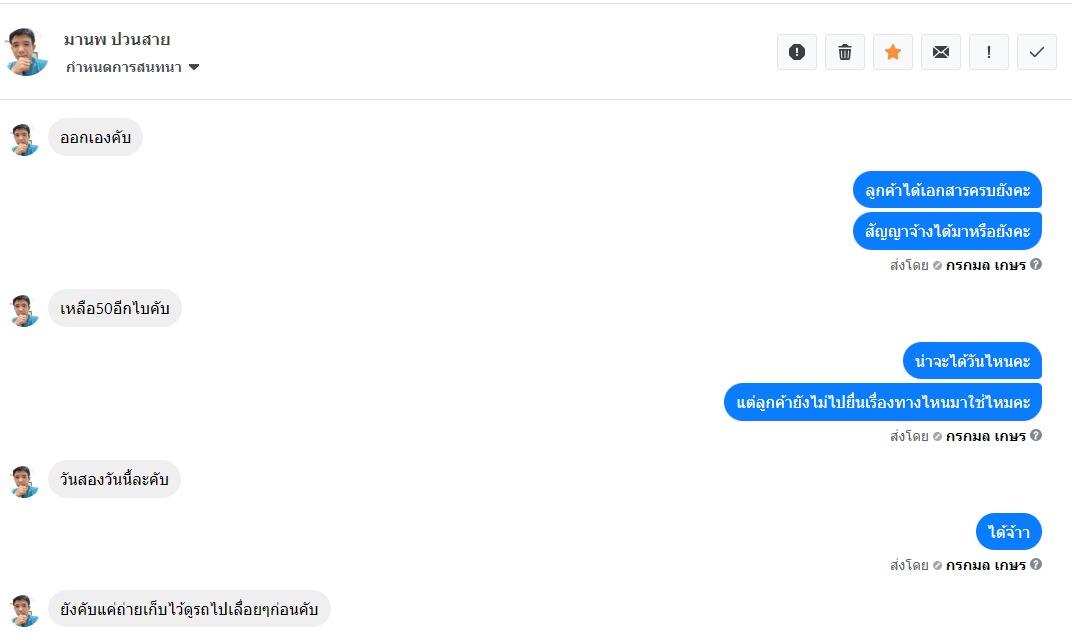Click help icon below สัญญาจ้างได้มาหรือยังคะ message
The image size is (1072, 638).
click(1036, 265)
